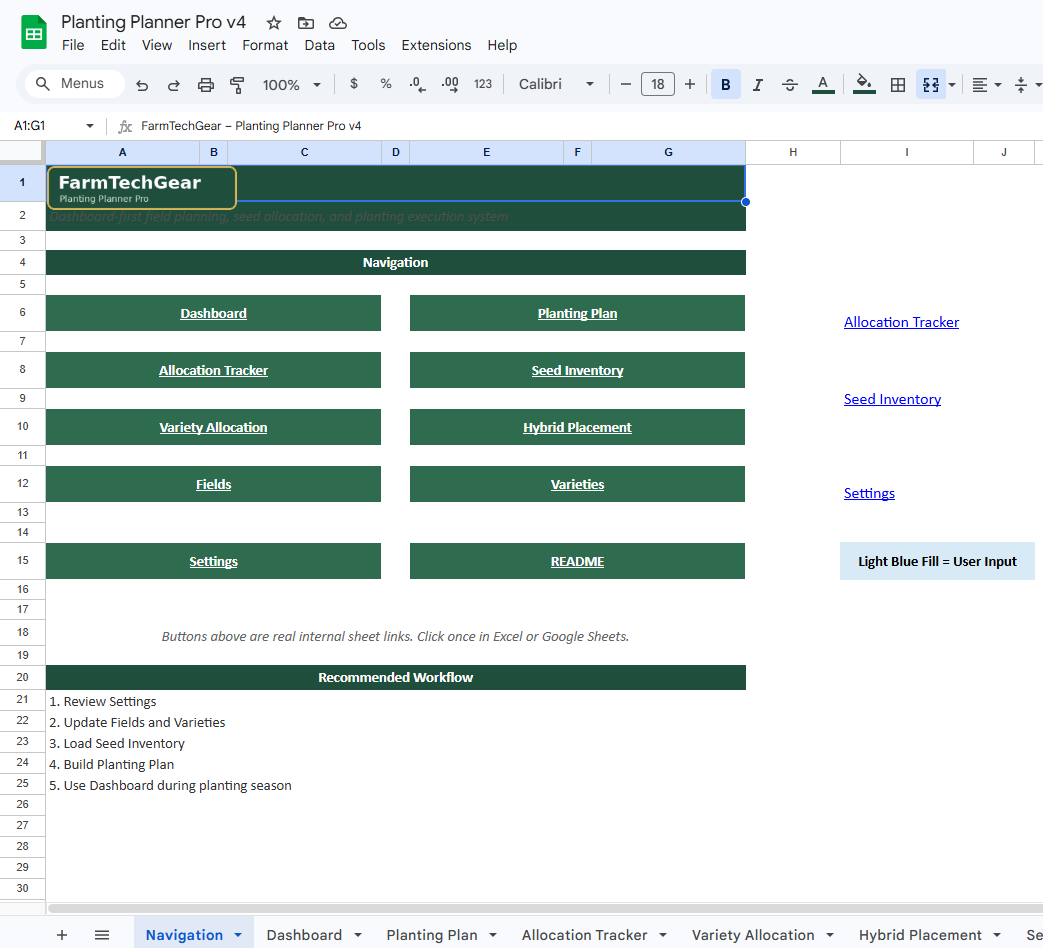Click the Paint format tool
1043x948 pixels.
click(x=237, y=84)
